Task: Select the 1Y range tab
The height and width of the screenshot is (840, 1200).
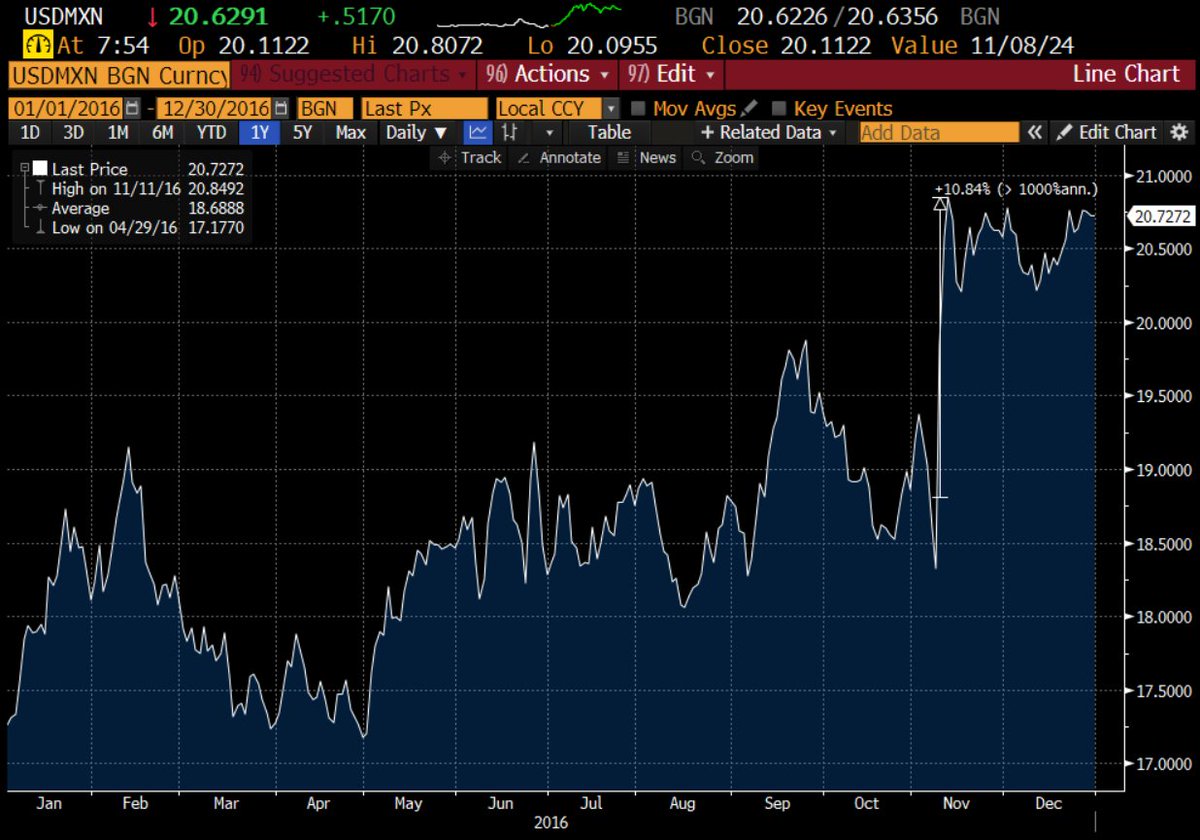Action: pos(261,132)
